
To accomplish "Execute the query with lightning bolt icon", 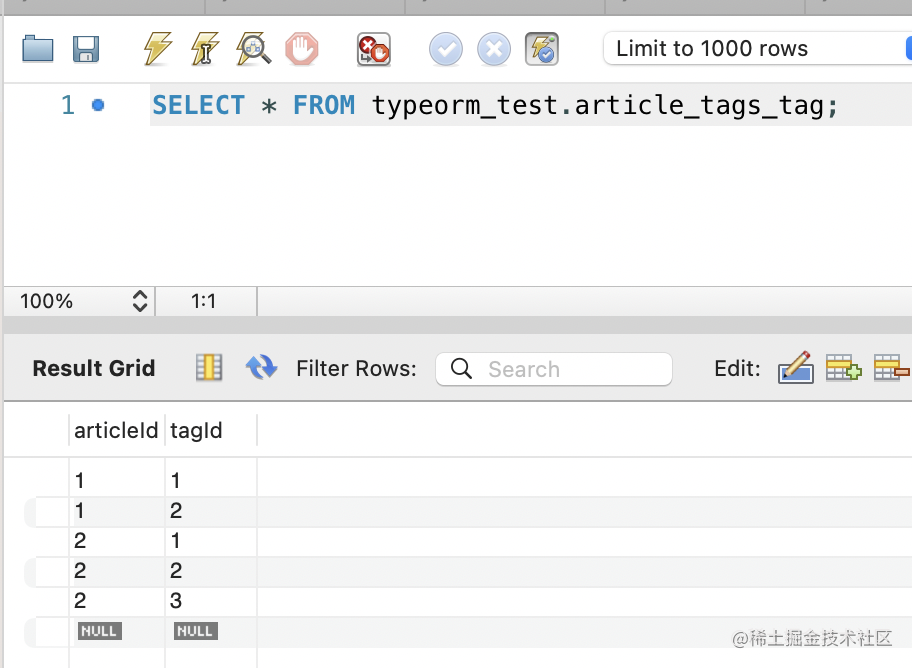I will click(157, 49).
